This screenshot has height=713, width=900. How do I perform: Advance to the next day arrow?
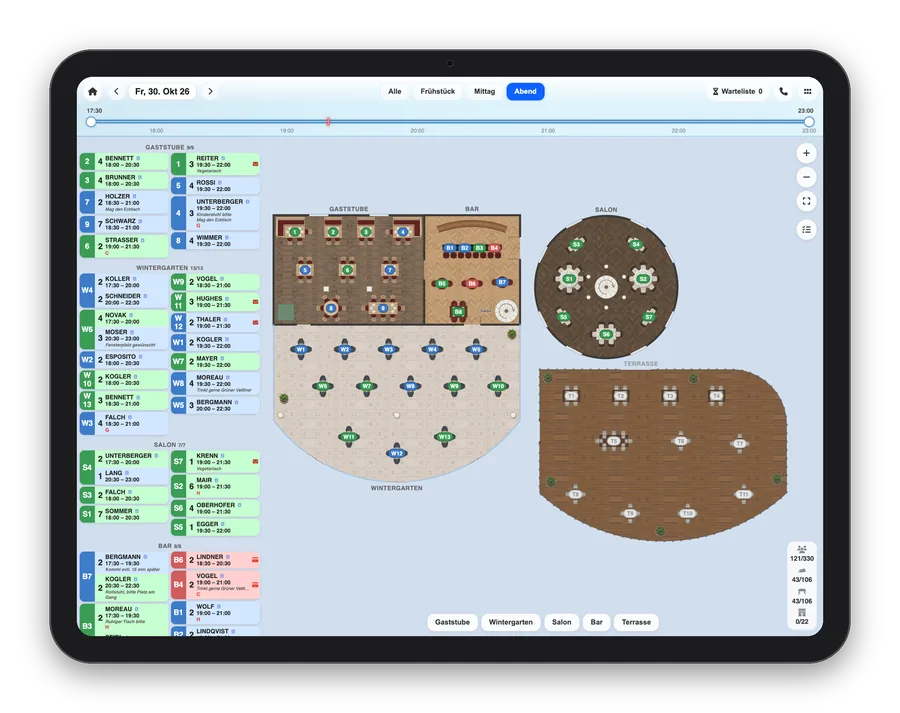pyautogui.click(x=210, y=91)
